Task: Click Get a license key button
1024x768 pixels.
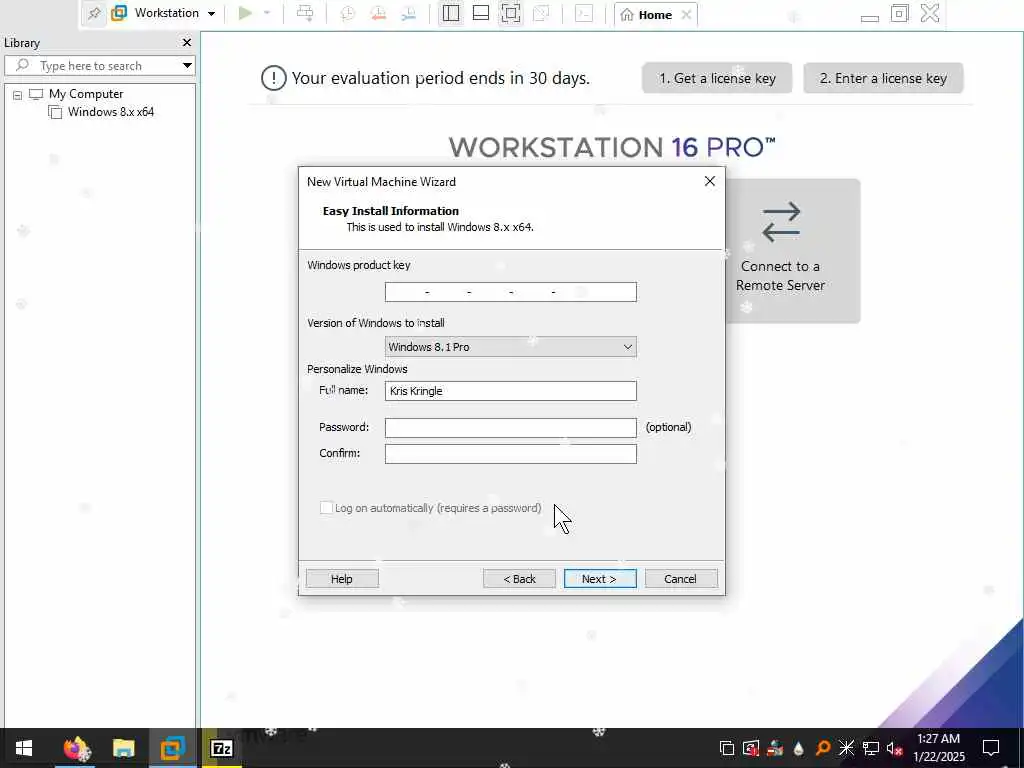Action: click(x=717, y=78)
